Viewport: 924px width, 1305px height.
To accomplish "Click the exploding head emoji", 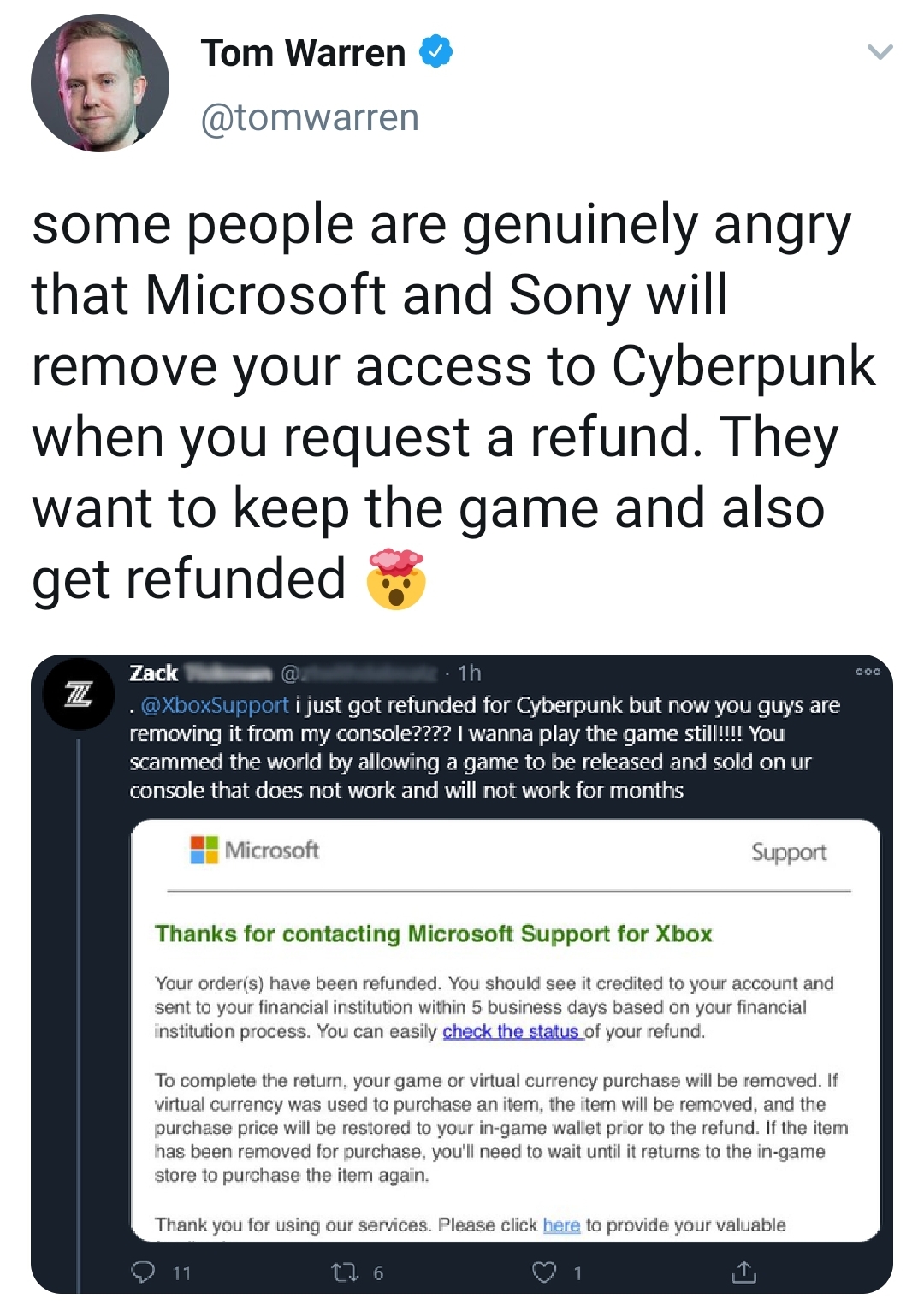I will [x=395, y=579].
